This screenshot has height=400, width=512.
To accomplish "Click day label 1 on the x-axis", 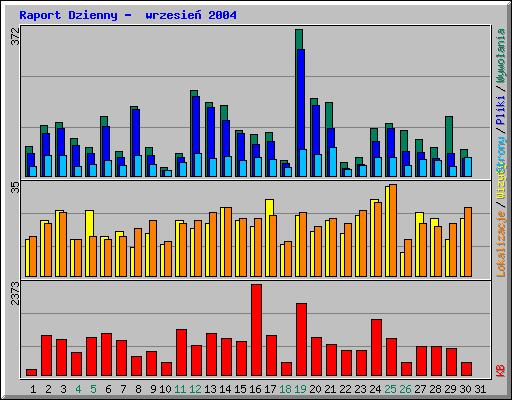I will pos(33,389).
